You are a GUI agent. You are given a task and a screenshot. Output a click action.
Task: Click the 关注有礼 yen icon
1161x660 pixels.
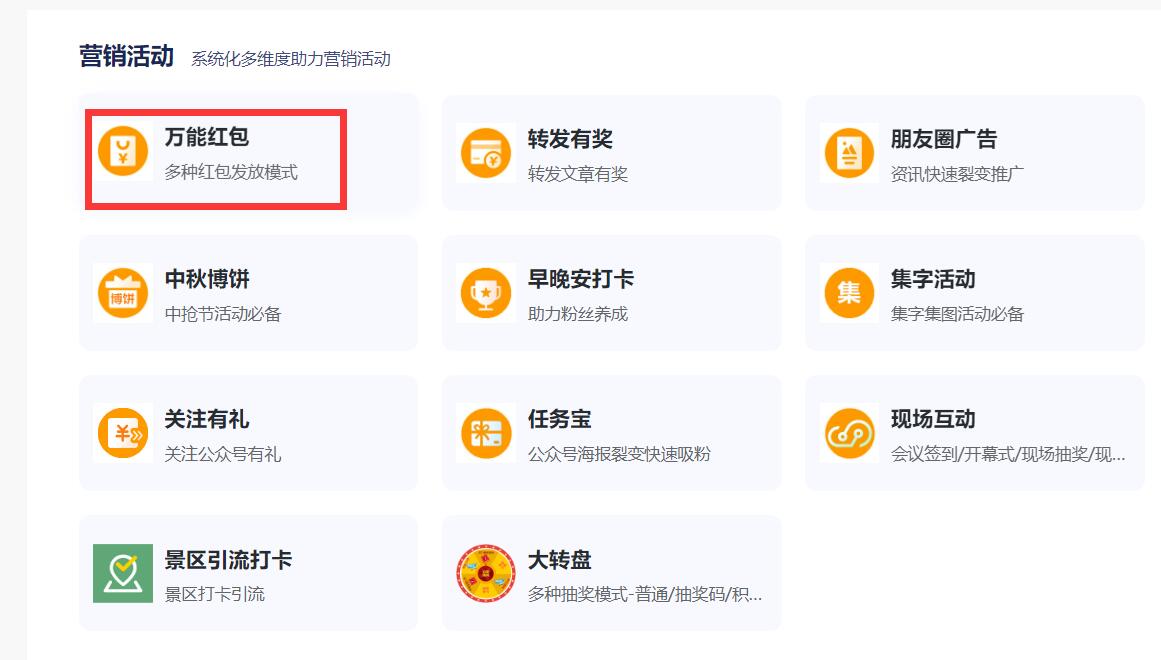[123, 433]
